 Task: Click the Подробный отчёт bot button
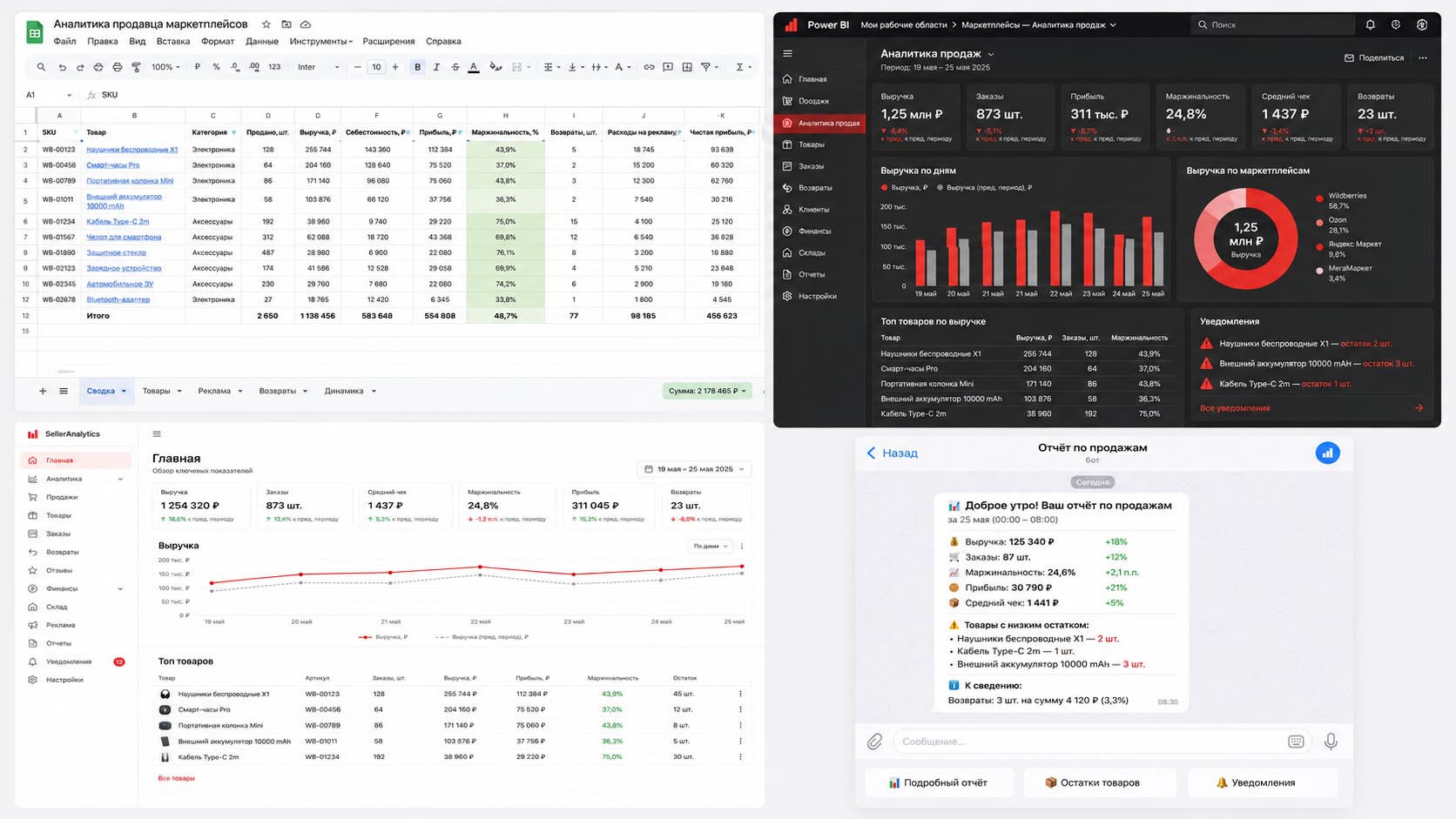[x=939, y=782]
